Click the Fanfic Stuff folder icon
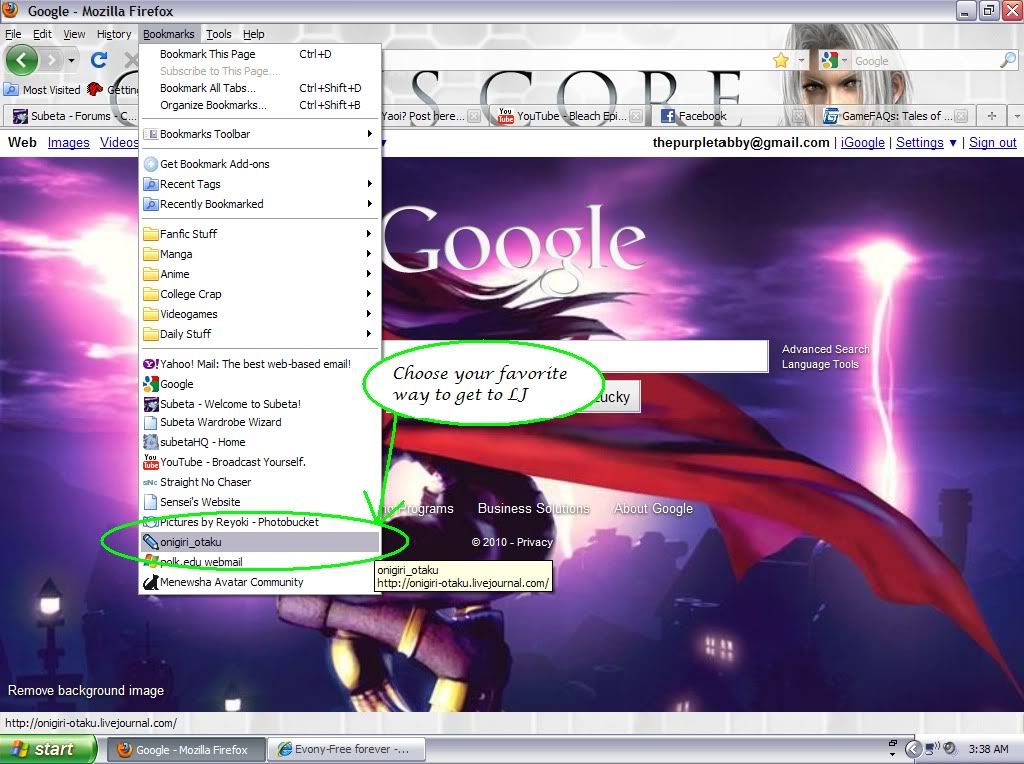The height and width of the screenshot is (764, 1024). (x=151, y=234)
